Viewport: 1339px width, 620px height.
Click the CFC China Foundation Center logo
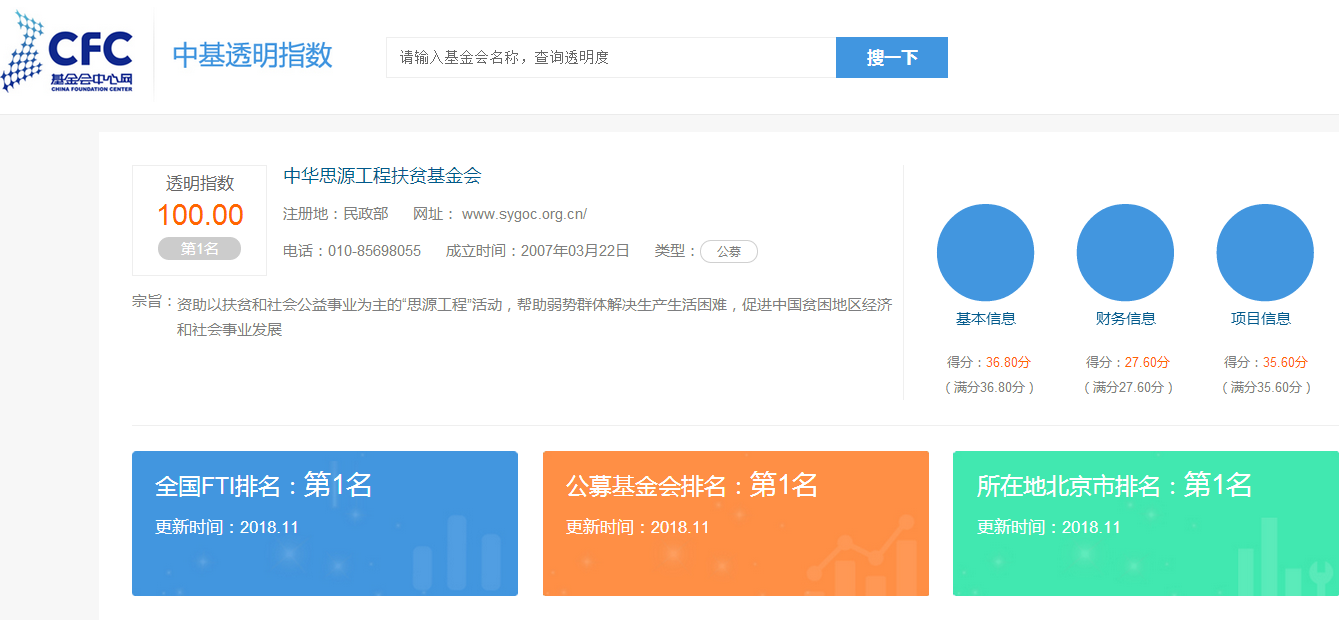coord(67,52)
